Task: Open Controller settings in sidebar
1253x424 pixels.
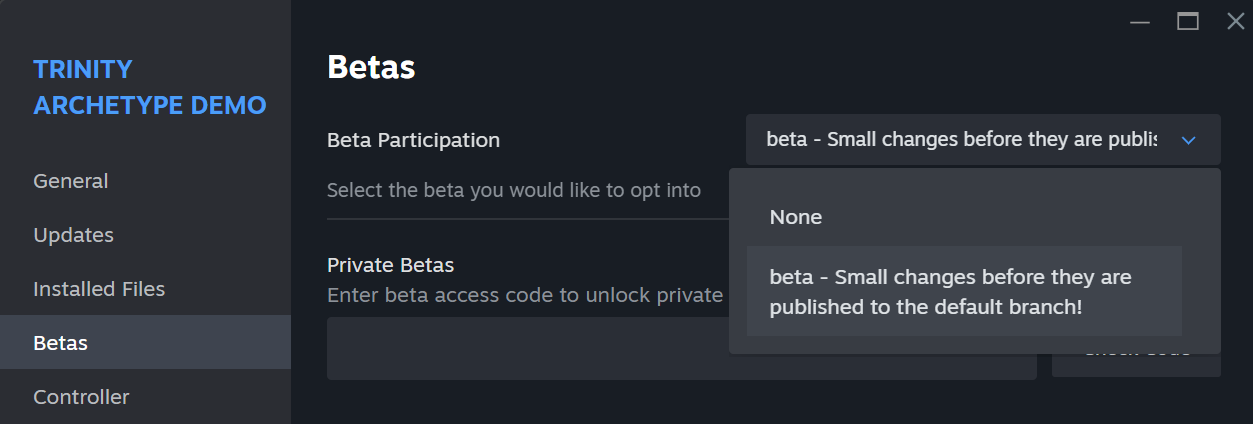Action: pos(81,397)
